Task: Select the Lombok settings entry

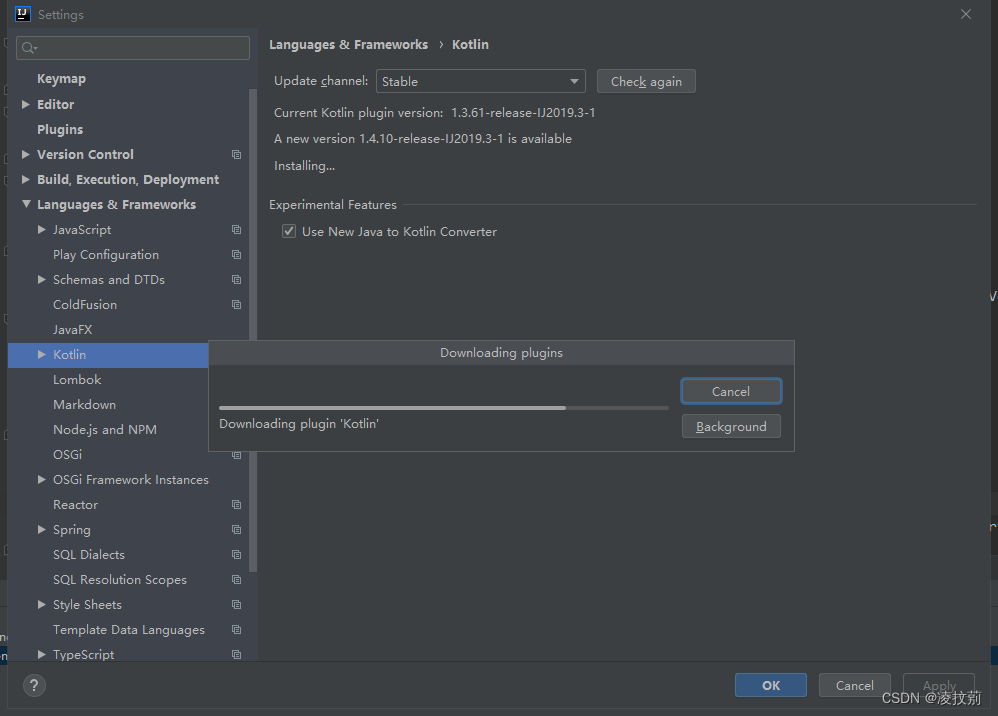Action: tap(77, 380)
